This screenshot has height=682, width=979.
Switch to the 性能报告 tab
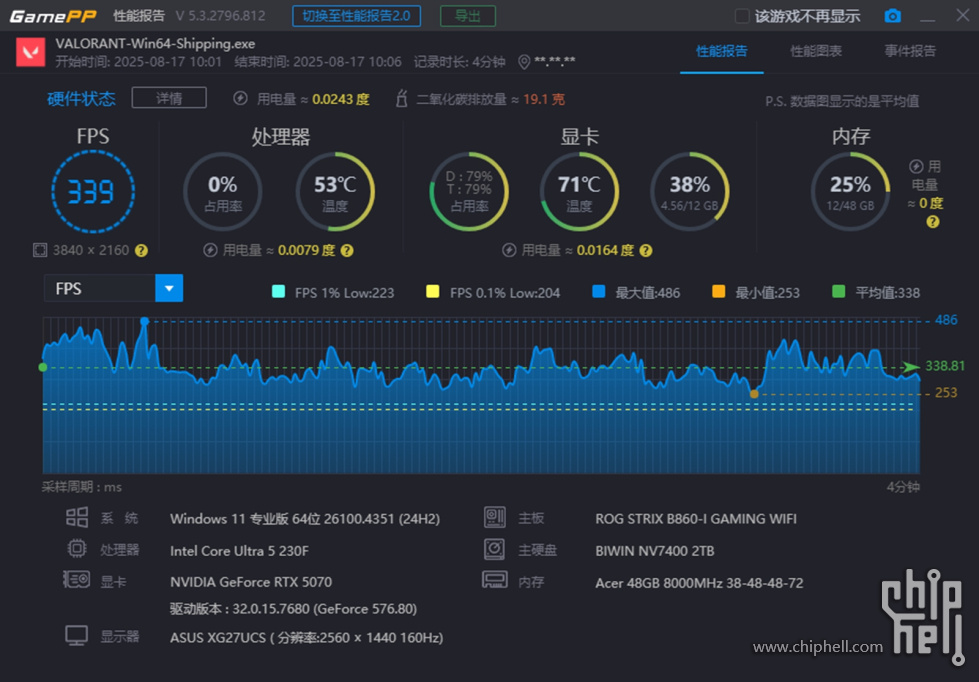(722, 51)
